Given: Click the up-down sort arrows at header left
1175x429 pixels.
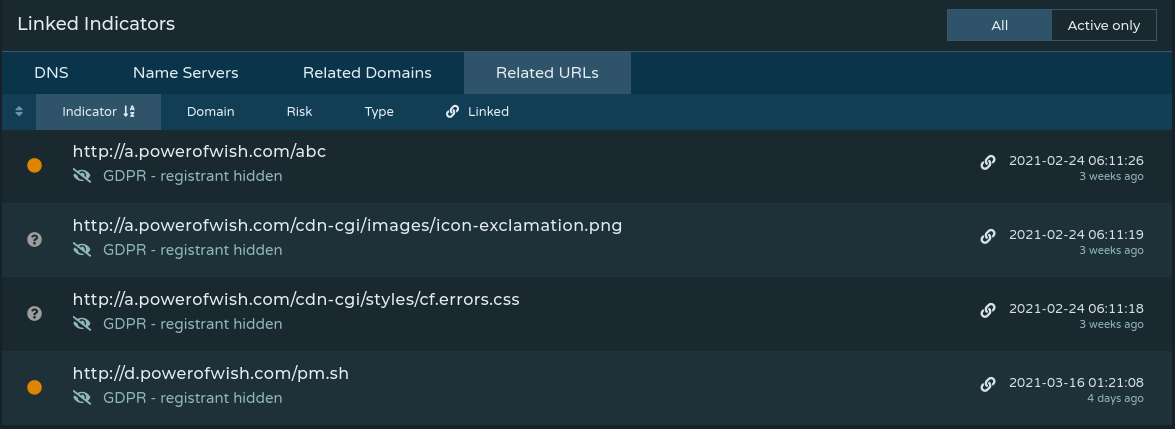Looking at the screenshot, I should [x=19, y=112].
